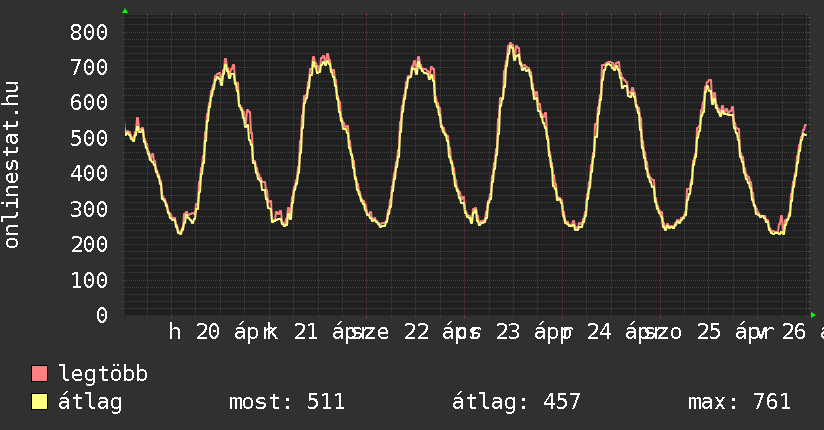Select the legtöbb legend label
This screenshot has height=430, width=824.
(x=104, y=375)
